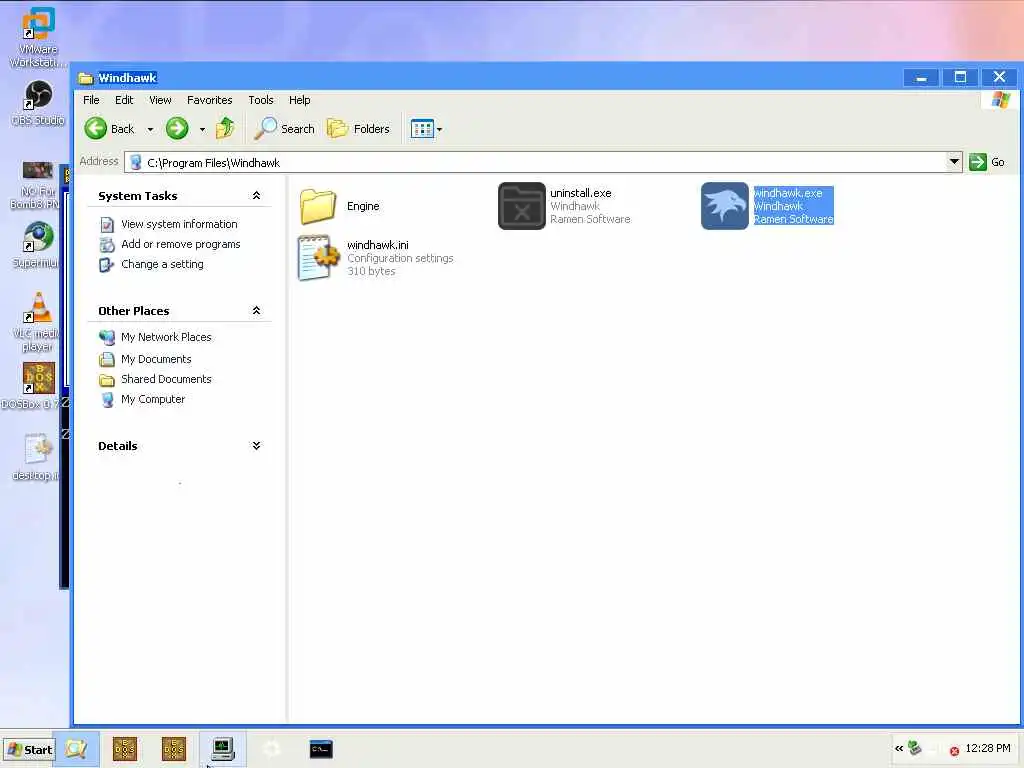This screenshot has height=768, width=1024.
Task: Expand the Details panel
Action: click(x=256, y=445)
